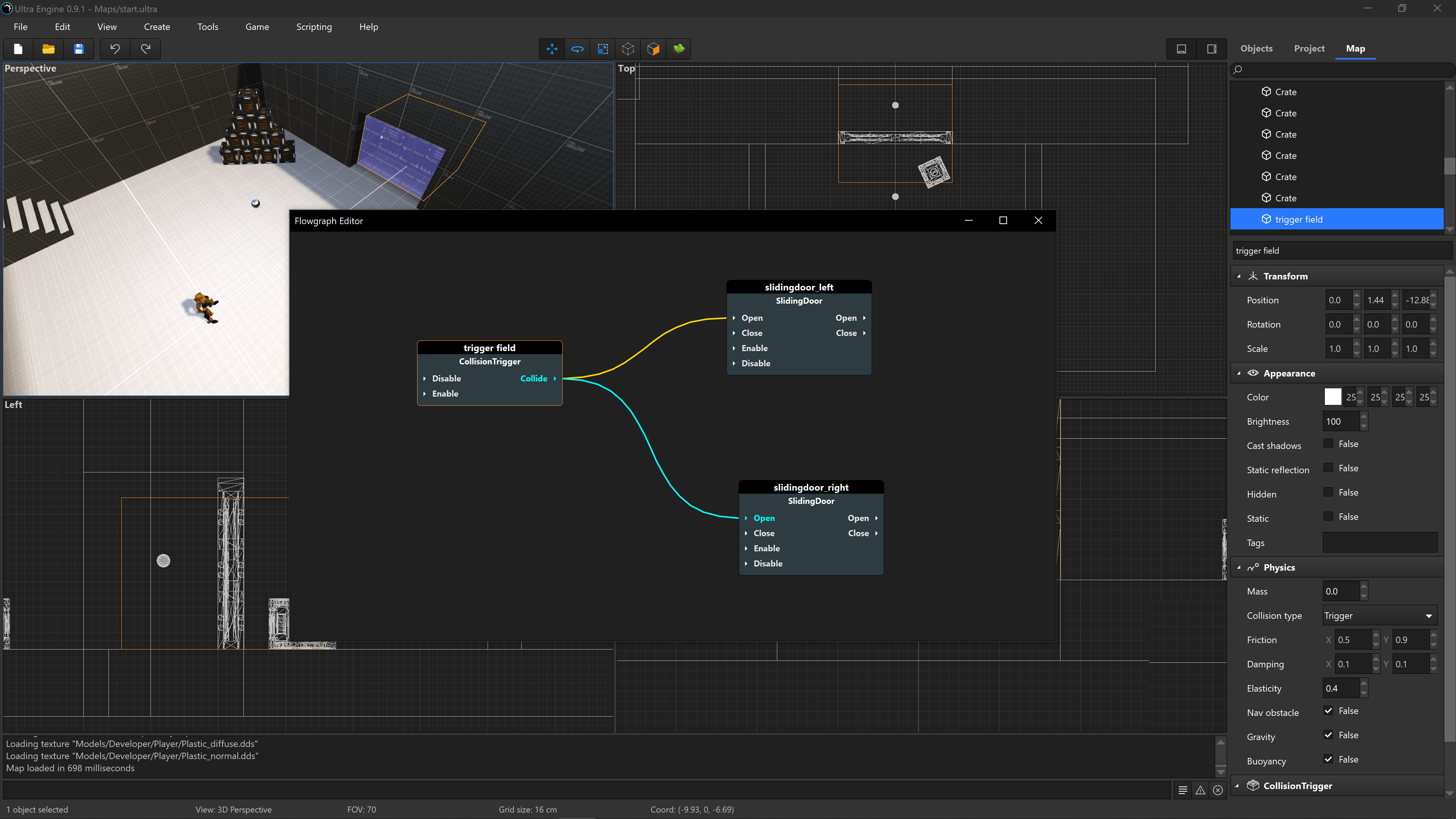Enable the Static property checkbox
Viewport: 1456px width, 819px height.
click(1328, 516)
